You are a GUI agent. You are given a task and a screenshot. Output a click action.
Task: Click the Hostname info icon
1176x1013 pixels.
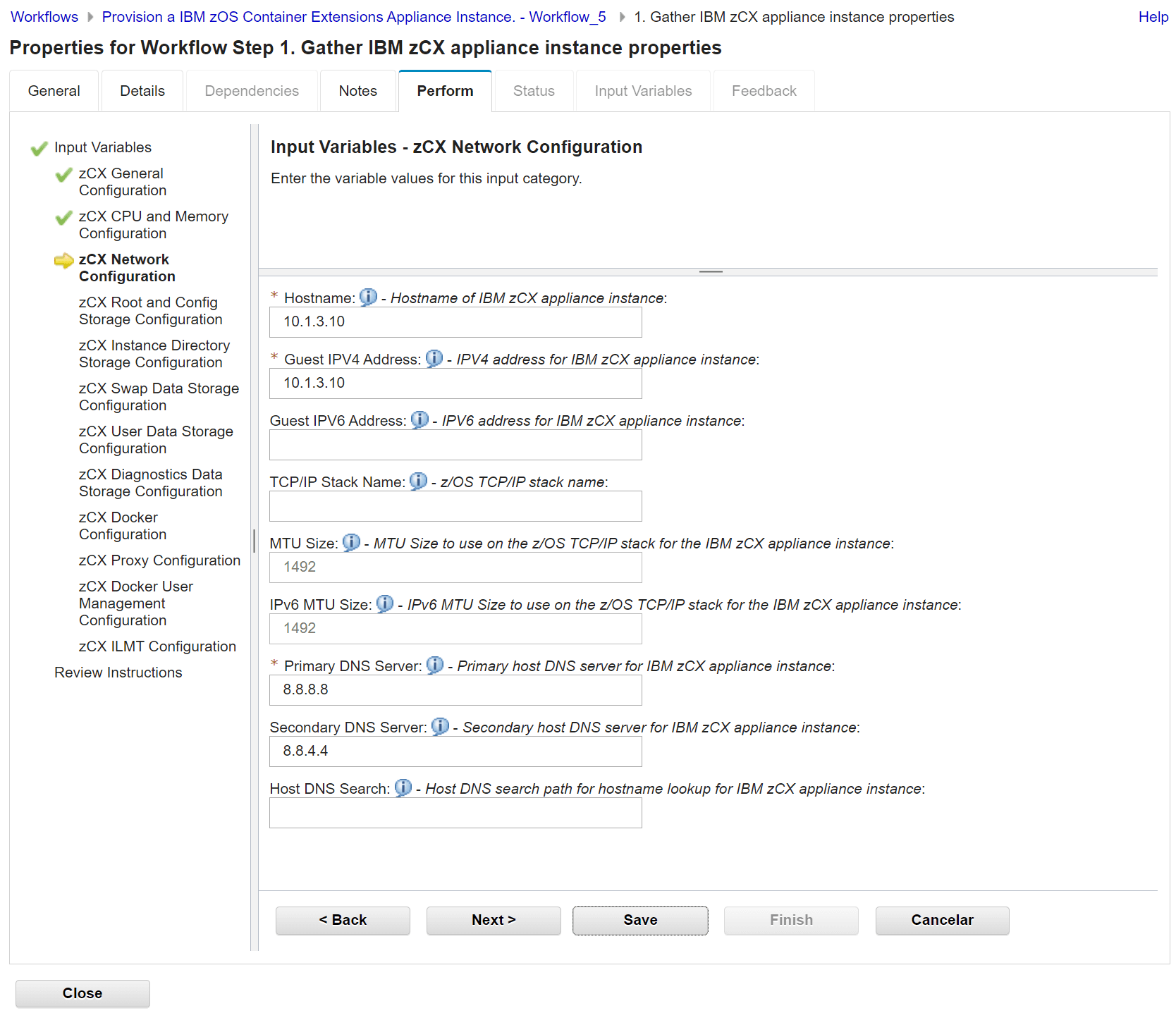pyautogui.click(x=368, y=297)
